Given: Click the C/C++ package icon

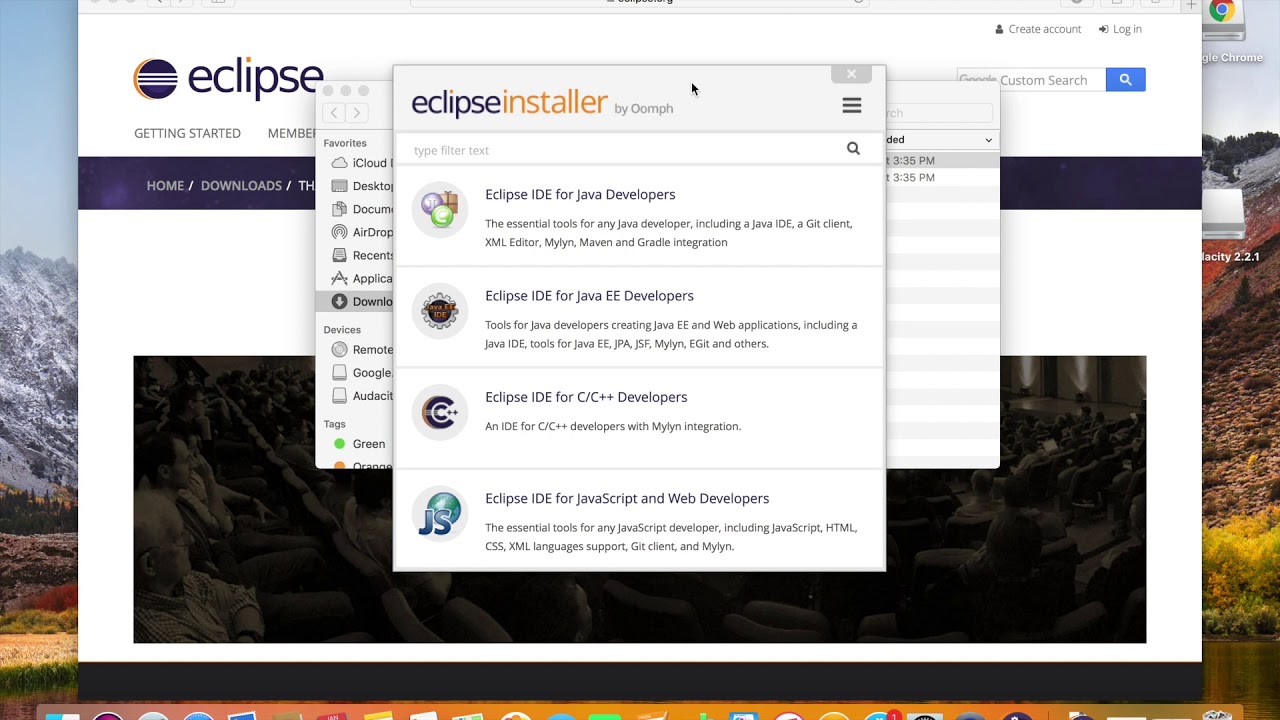Looking at the screenshot, I should [440, 412].
